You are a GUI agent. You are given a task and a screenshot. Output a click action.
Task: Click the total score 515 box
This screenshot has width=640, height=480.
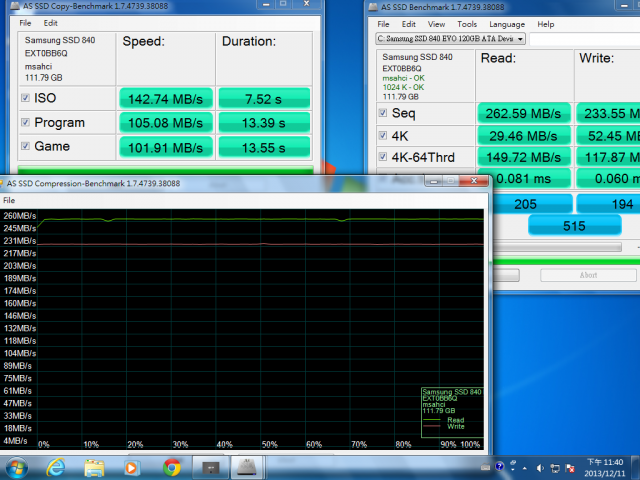pyautogui.click(x=574, y=226)
